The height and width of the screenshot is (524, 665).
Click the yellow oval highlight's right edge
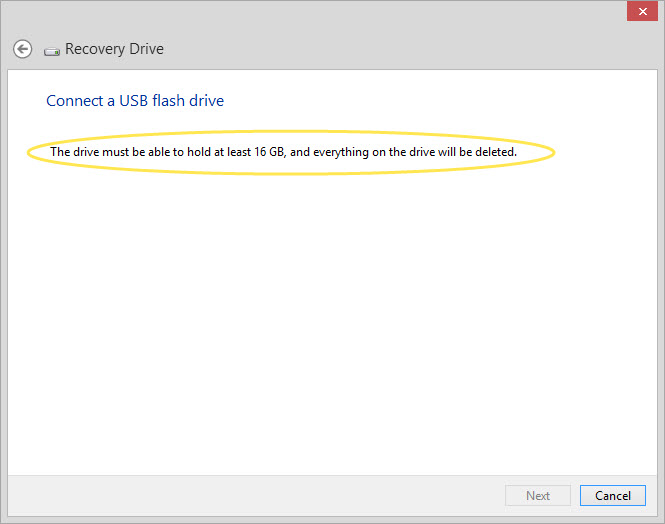554,153
